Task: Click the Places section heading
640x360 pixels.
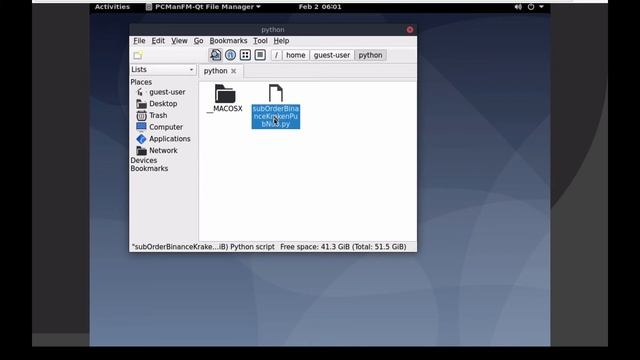Action: coord(141,82)
